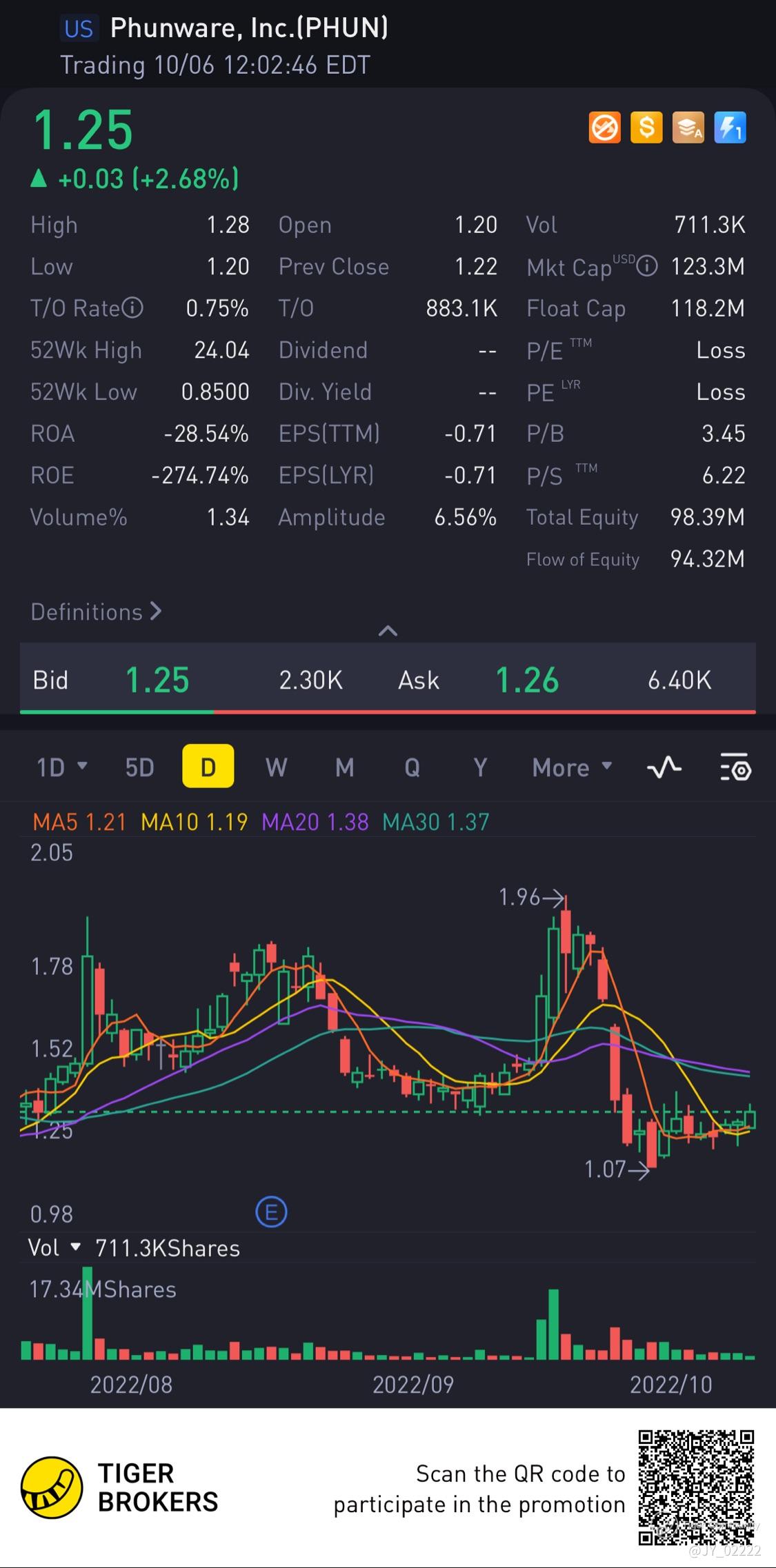This screenshot has height=1568, width=776.
Task: Tap the bid/ask ratio bar
Action: 388,711
